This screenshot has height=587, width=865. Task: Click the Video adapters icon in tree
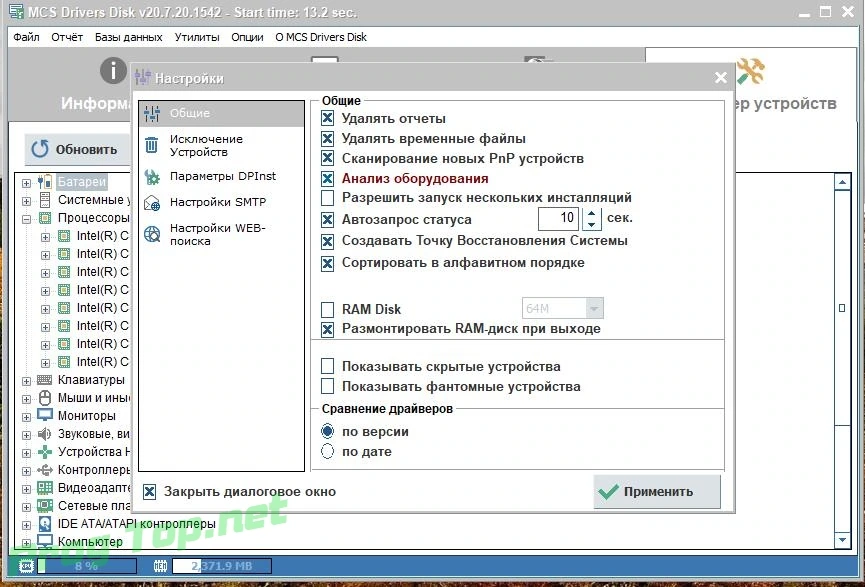tap(45, 488)
